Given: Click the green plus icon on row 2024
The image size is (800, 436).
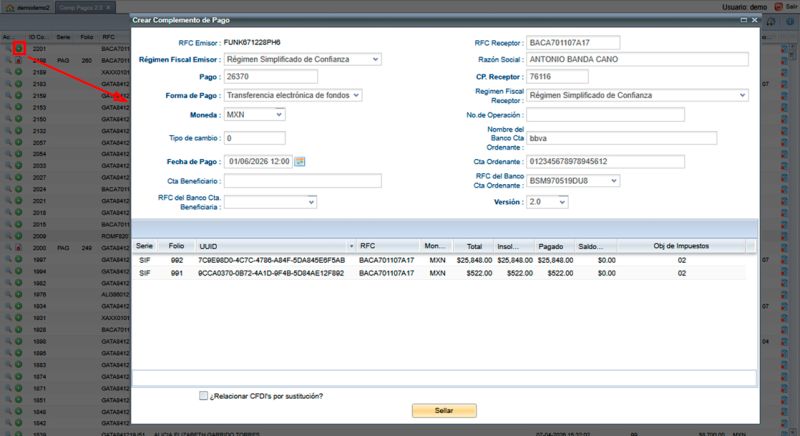Looking at the screenshot, I should click(x=18, y=189).
